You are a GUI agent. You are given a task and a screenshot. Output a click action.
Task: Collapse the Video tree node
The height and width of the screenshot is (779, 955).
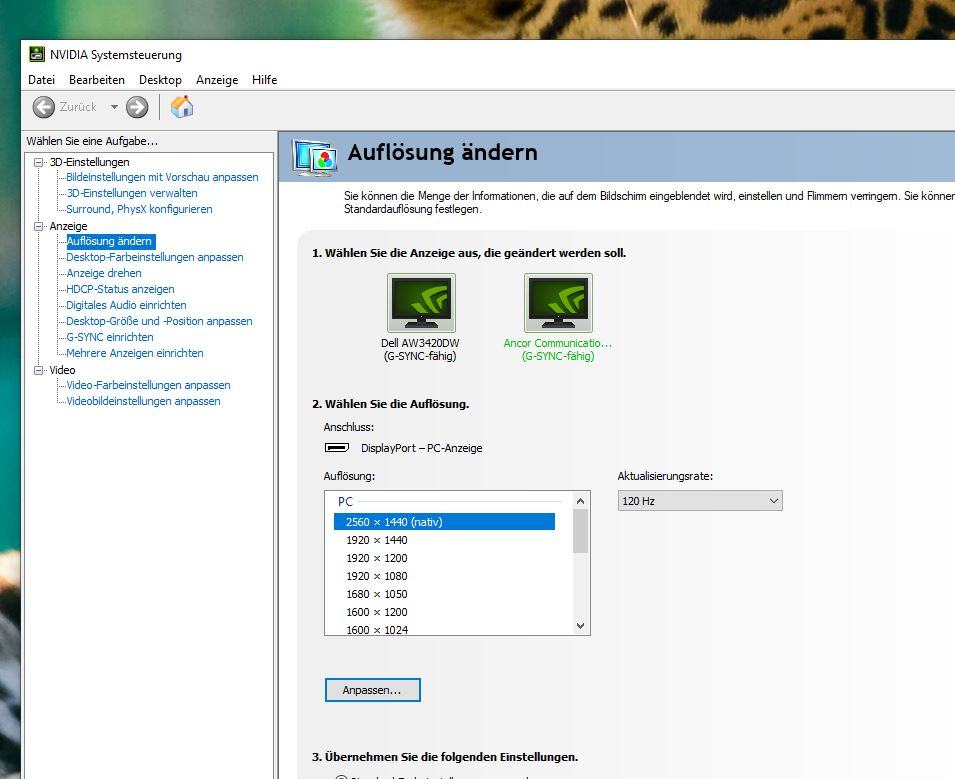tap(38, 370)
